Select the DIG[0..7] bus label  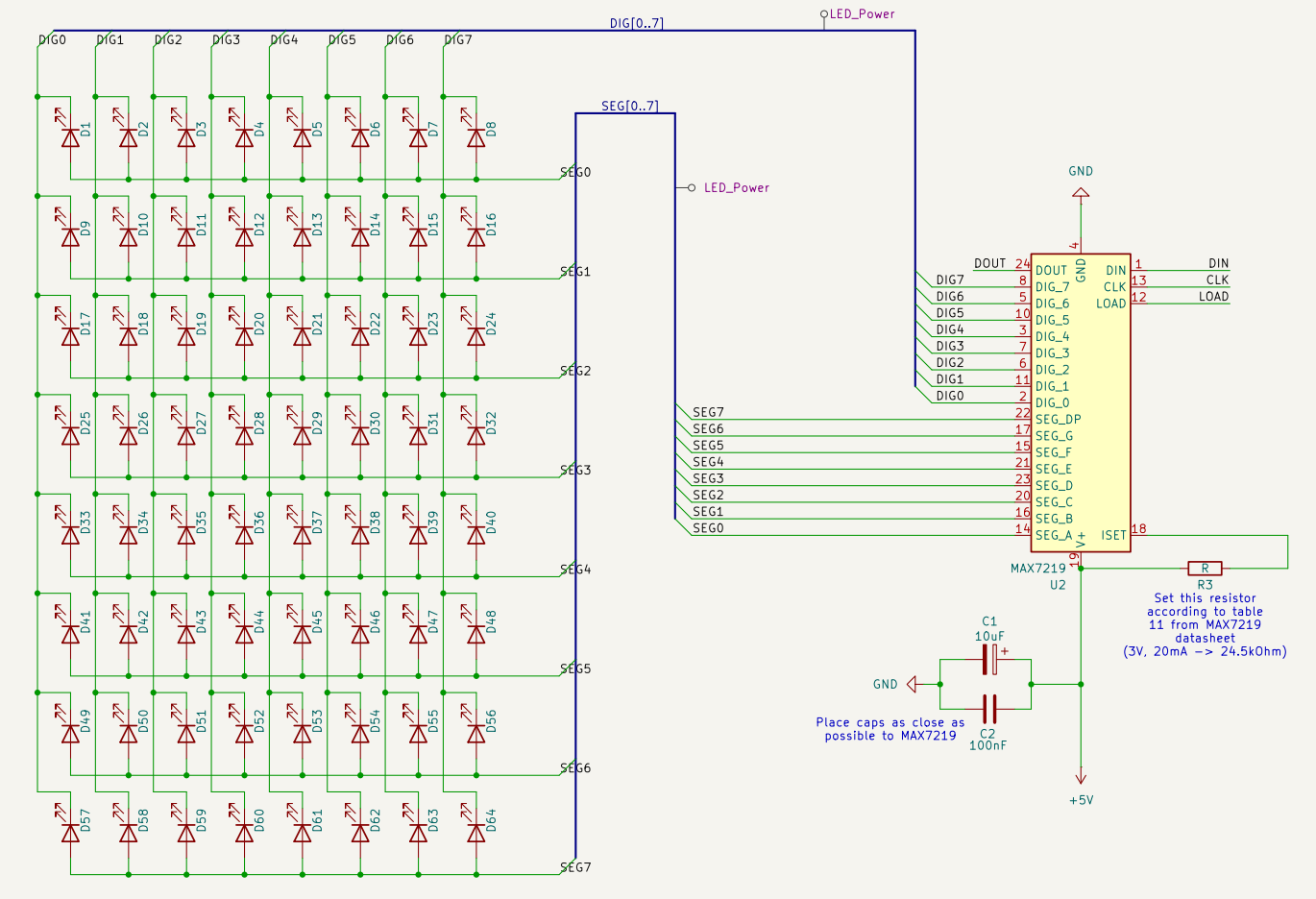[636, 23]
